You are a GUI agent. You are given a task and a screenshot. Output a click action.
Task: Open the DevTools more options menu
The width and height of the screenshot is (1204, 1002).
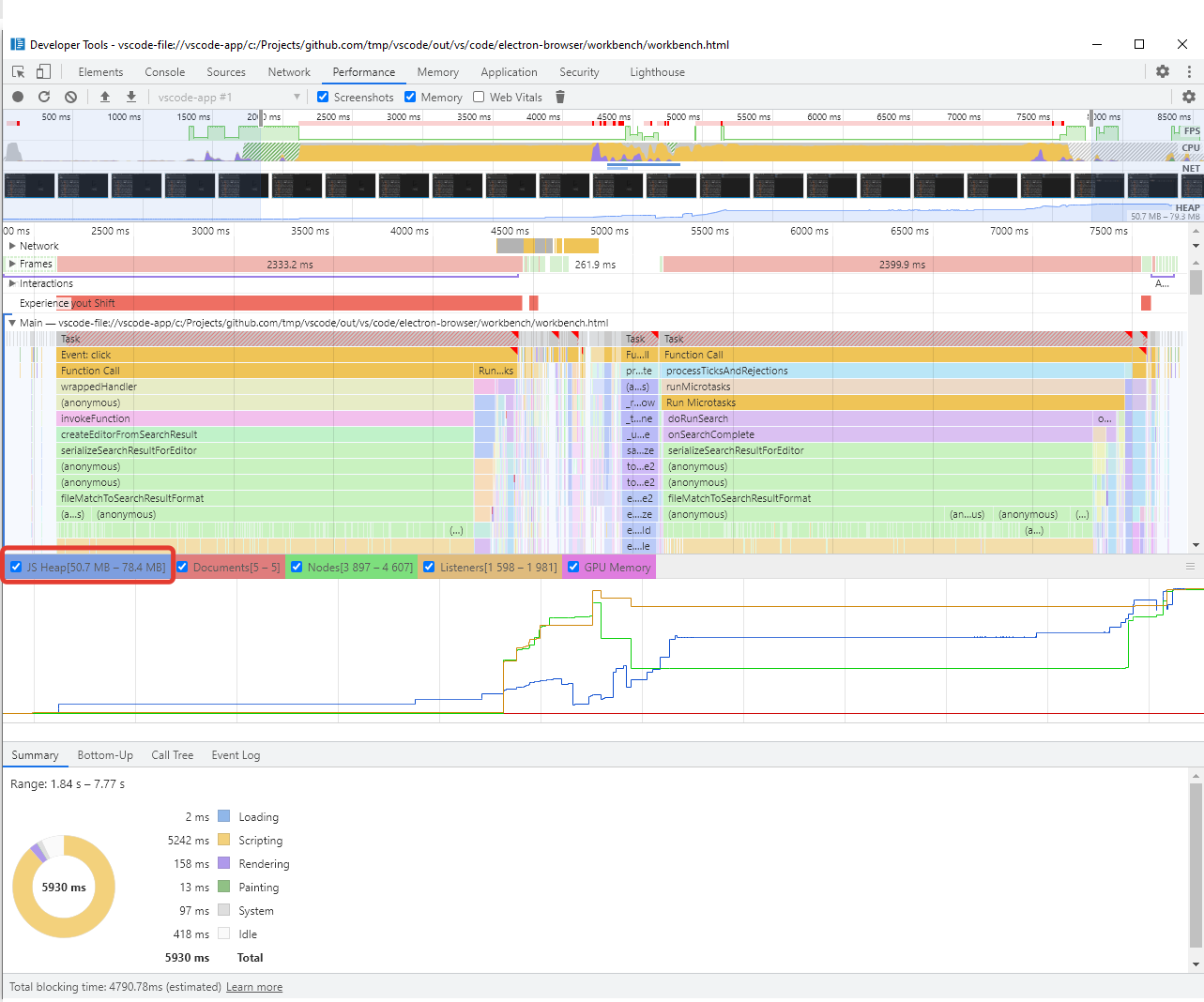[x=1189, y=71]
